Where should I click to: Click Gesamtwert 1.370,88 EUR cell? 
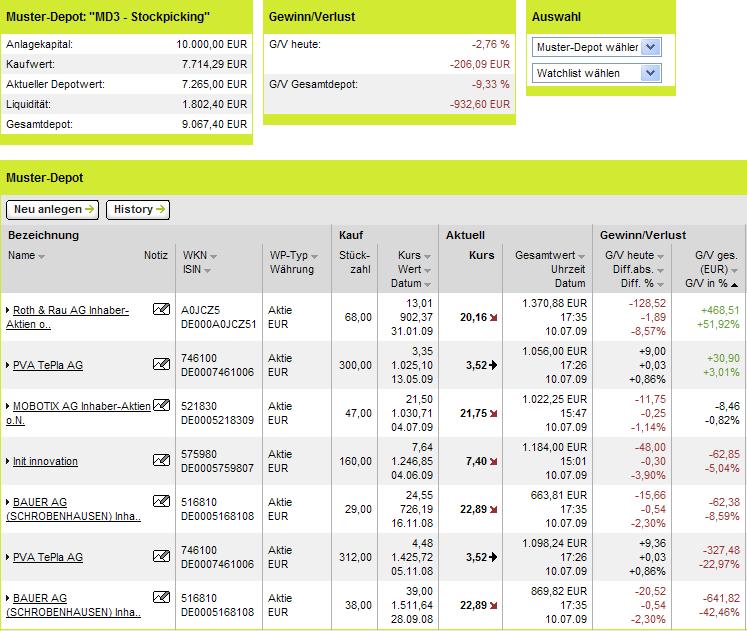[554, 303]
